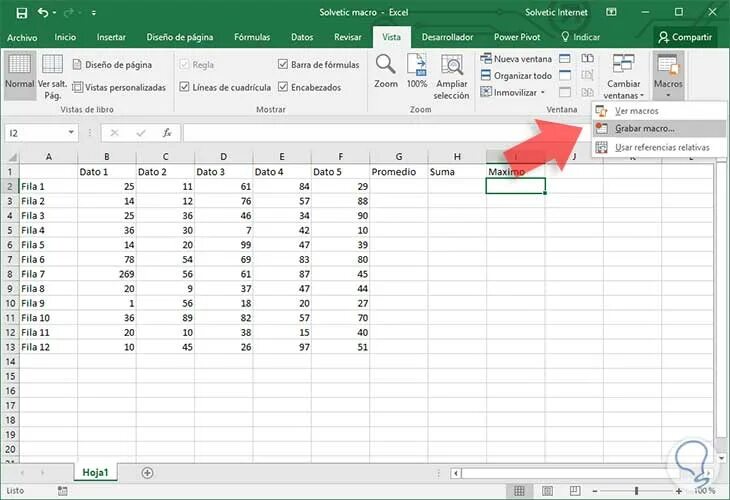The image size is (730, 500).
Task: Click the Indicar lightbulb search box
Action: tap(580, 37)
